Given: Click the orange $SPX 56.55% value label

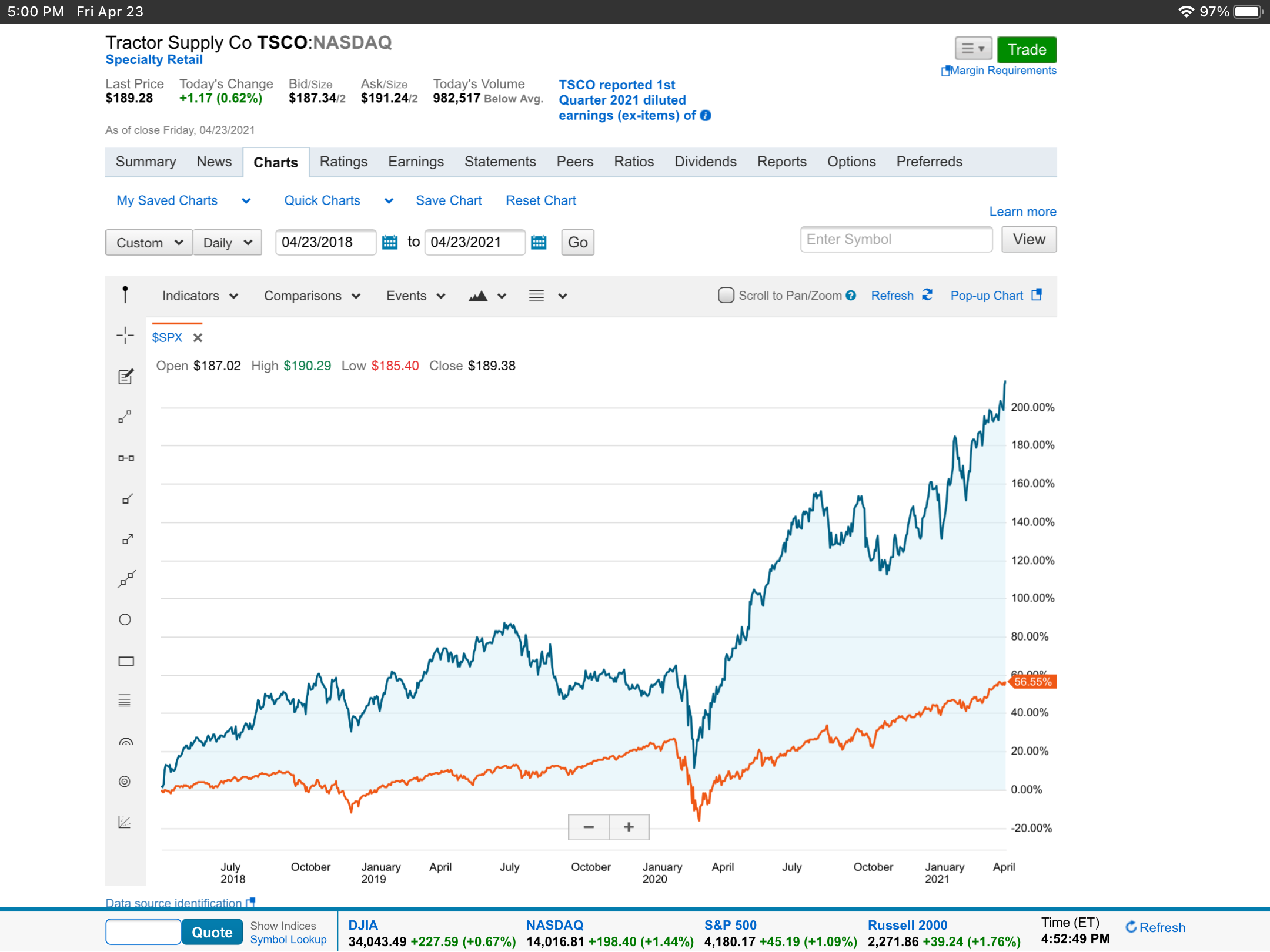Looking at the screenshot, I should (1032, 682).
